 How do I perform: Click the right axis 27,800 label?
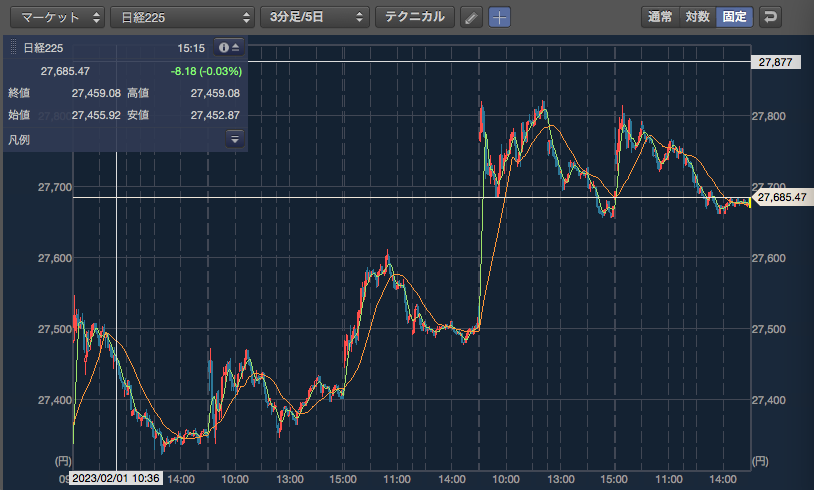tap(769, 116)
